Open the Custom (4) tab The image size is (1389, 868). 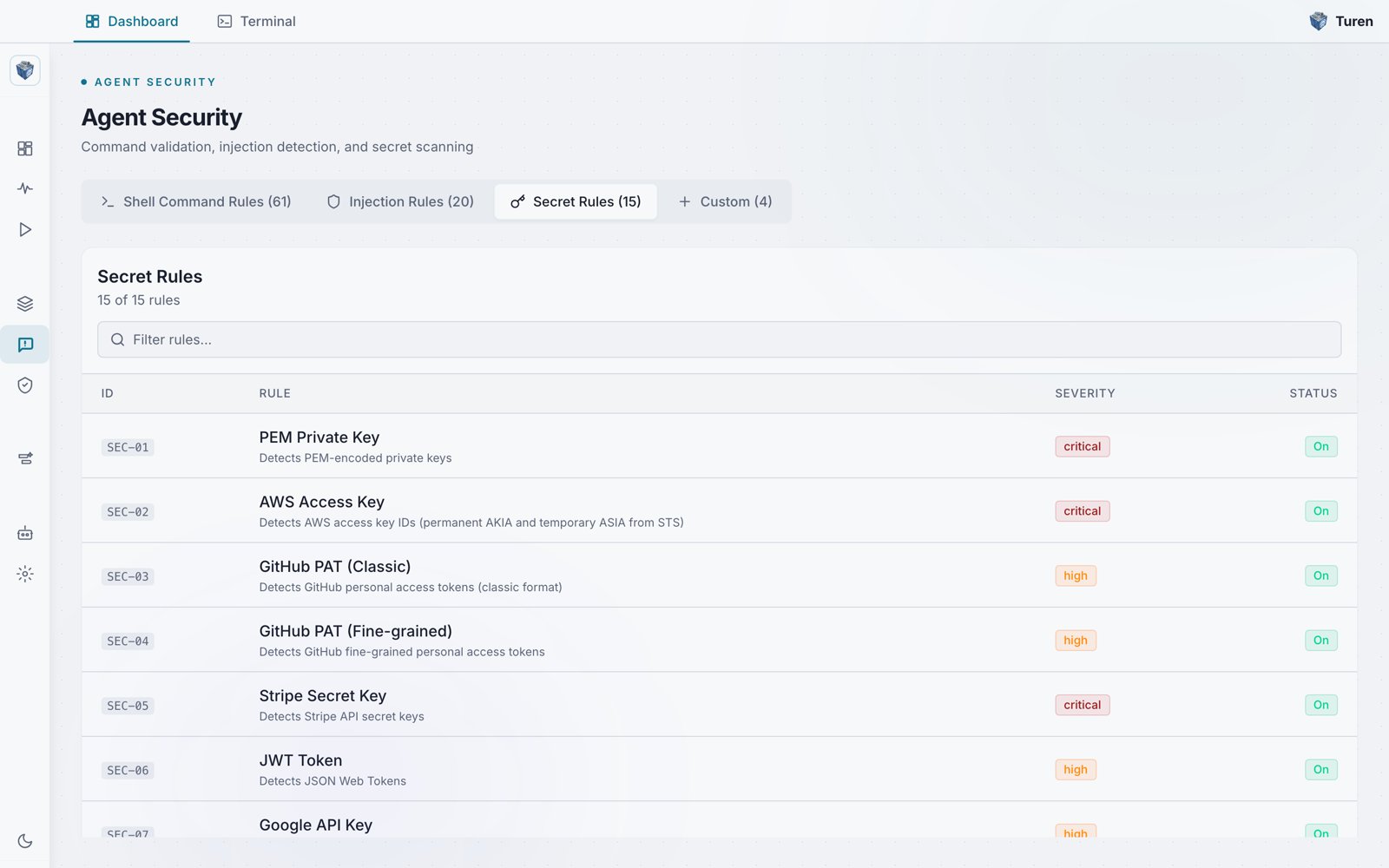click(x=725, y=201)
